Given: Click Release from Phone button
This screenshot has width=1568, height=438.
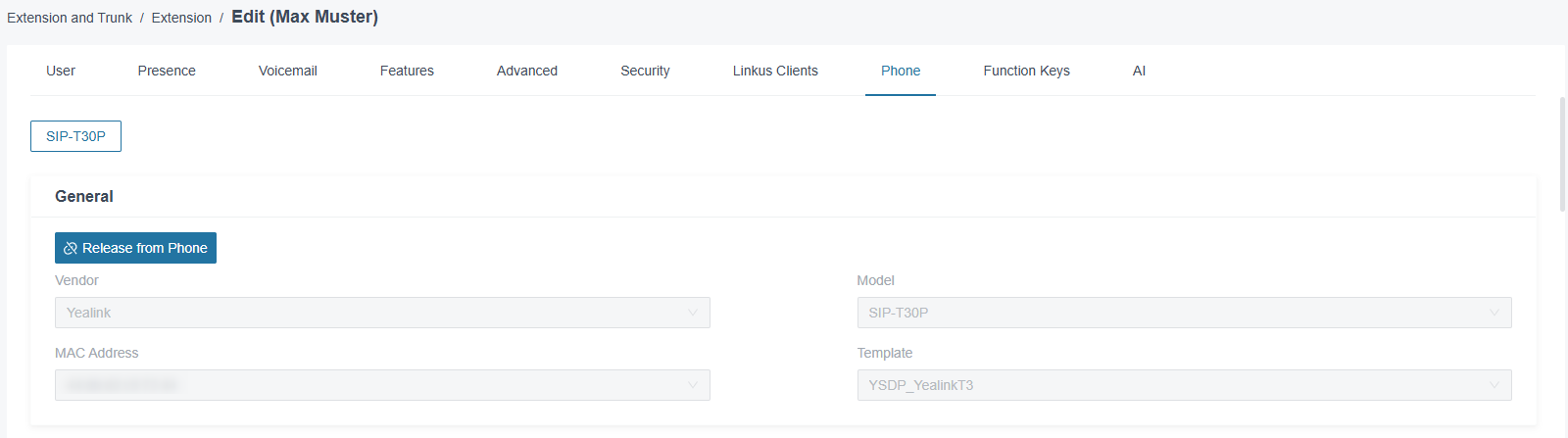Looking at the screenshot, I should point(135,248).
